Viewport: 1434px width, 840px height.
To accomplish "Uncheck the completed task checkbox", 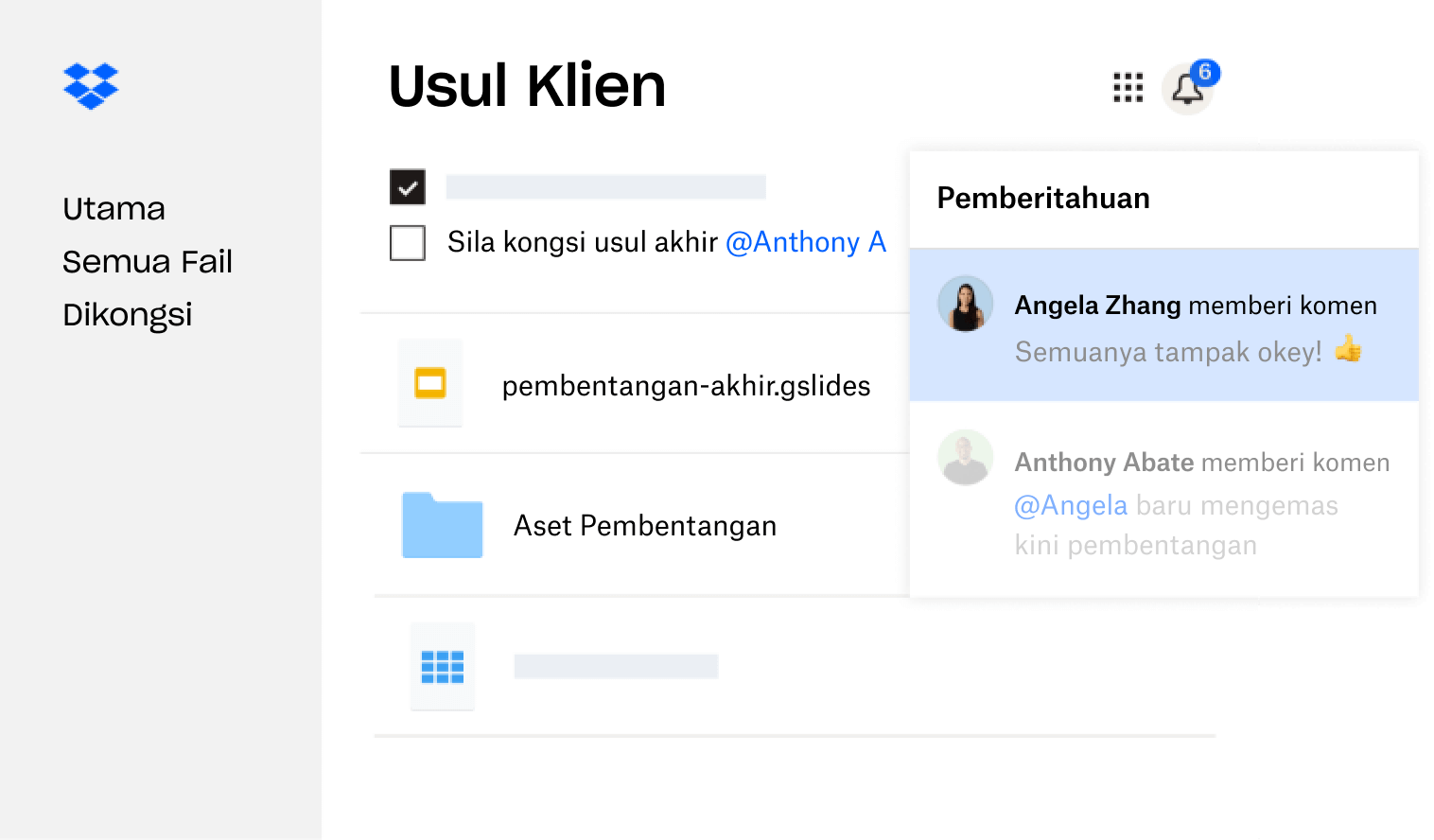I will pyautogui.click(x=408, y=187).
